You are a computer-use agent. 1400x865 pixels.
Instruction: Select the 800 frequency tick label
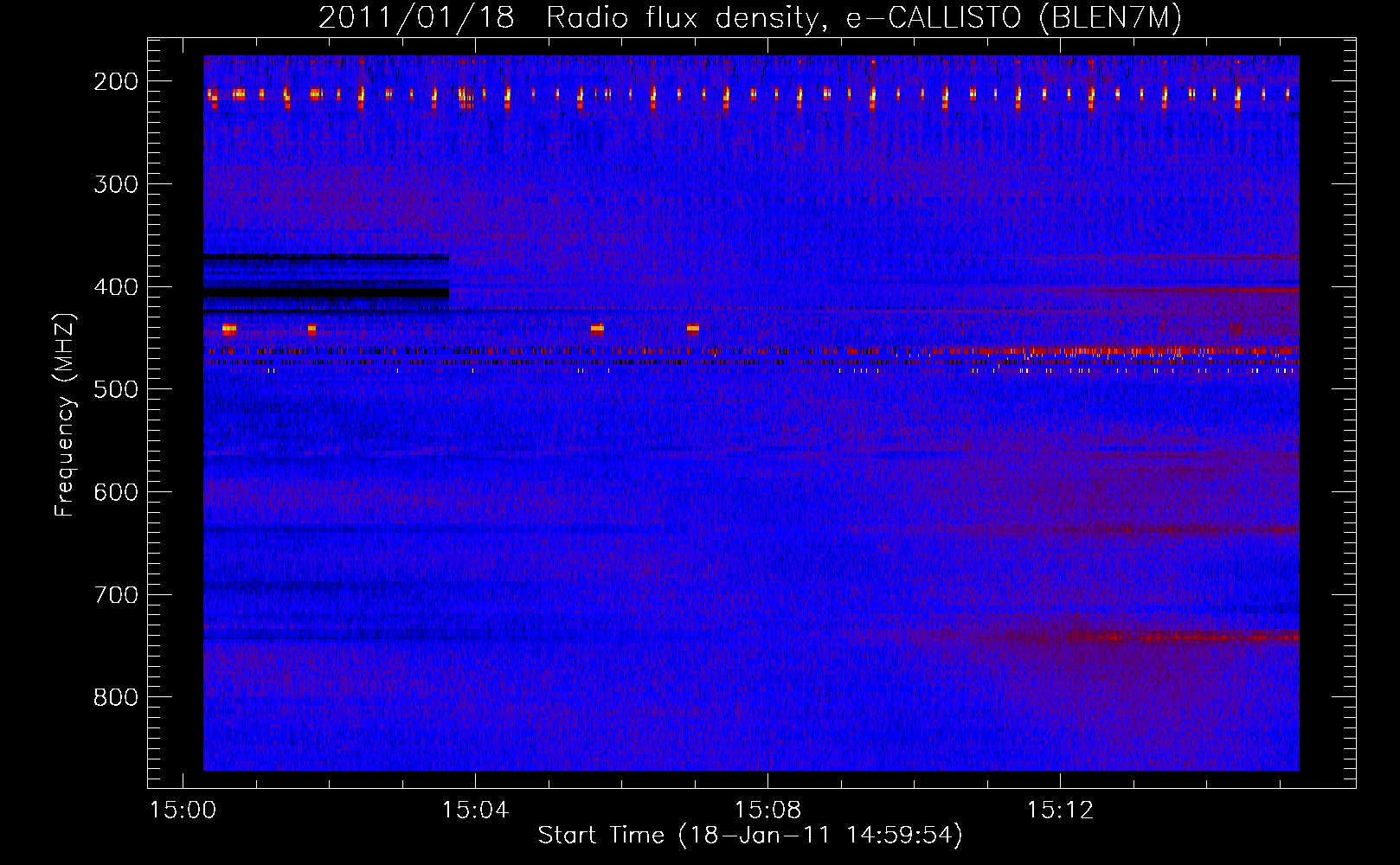point(115,697)
